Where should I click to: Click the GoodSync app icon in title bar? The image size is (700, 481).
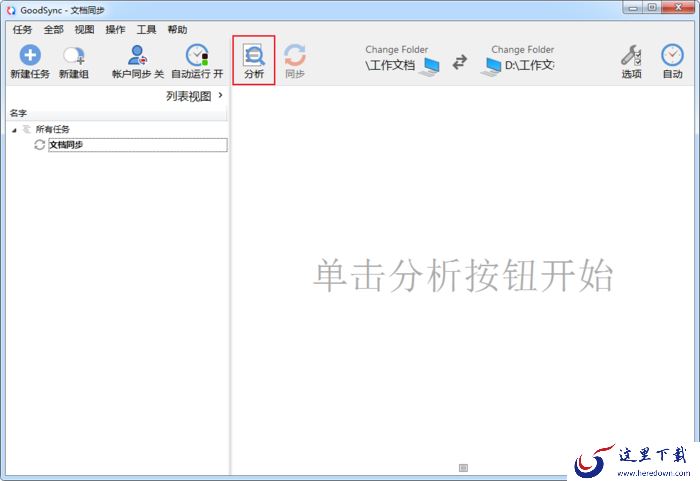(x=11, y=10)
